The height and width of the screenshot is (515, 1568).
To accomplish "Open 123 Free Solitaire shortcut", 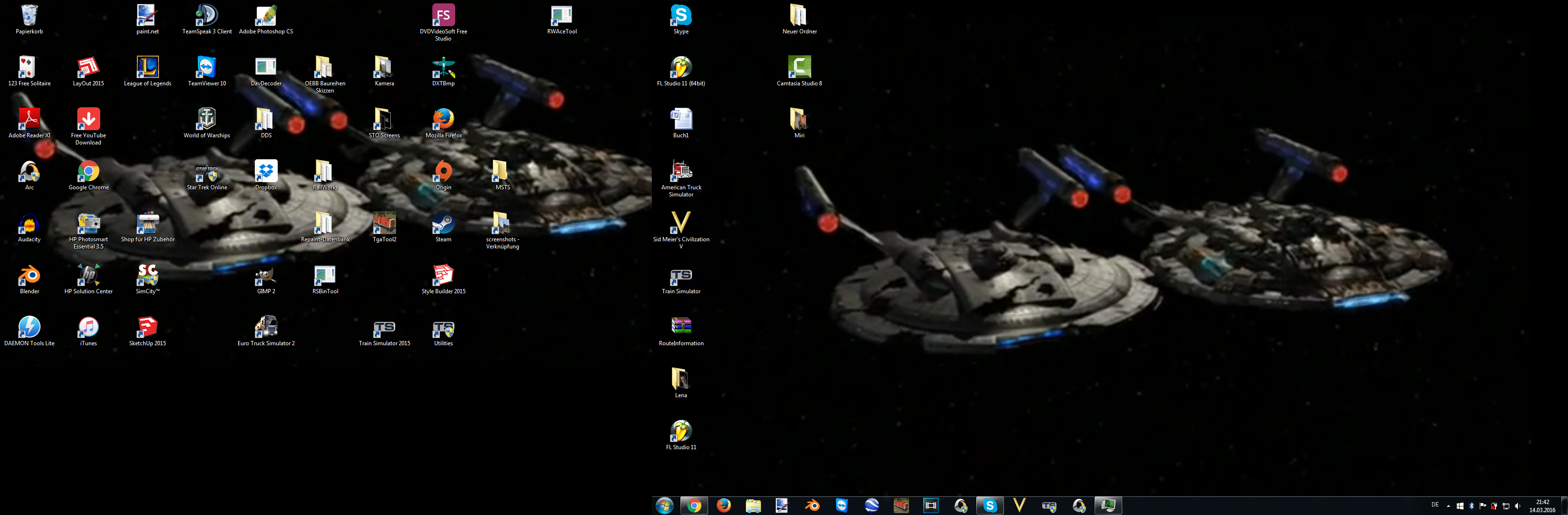I will [x=29, y=71].
